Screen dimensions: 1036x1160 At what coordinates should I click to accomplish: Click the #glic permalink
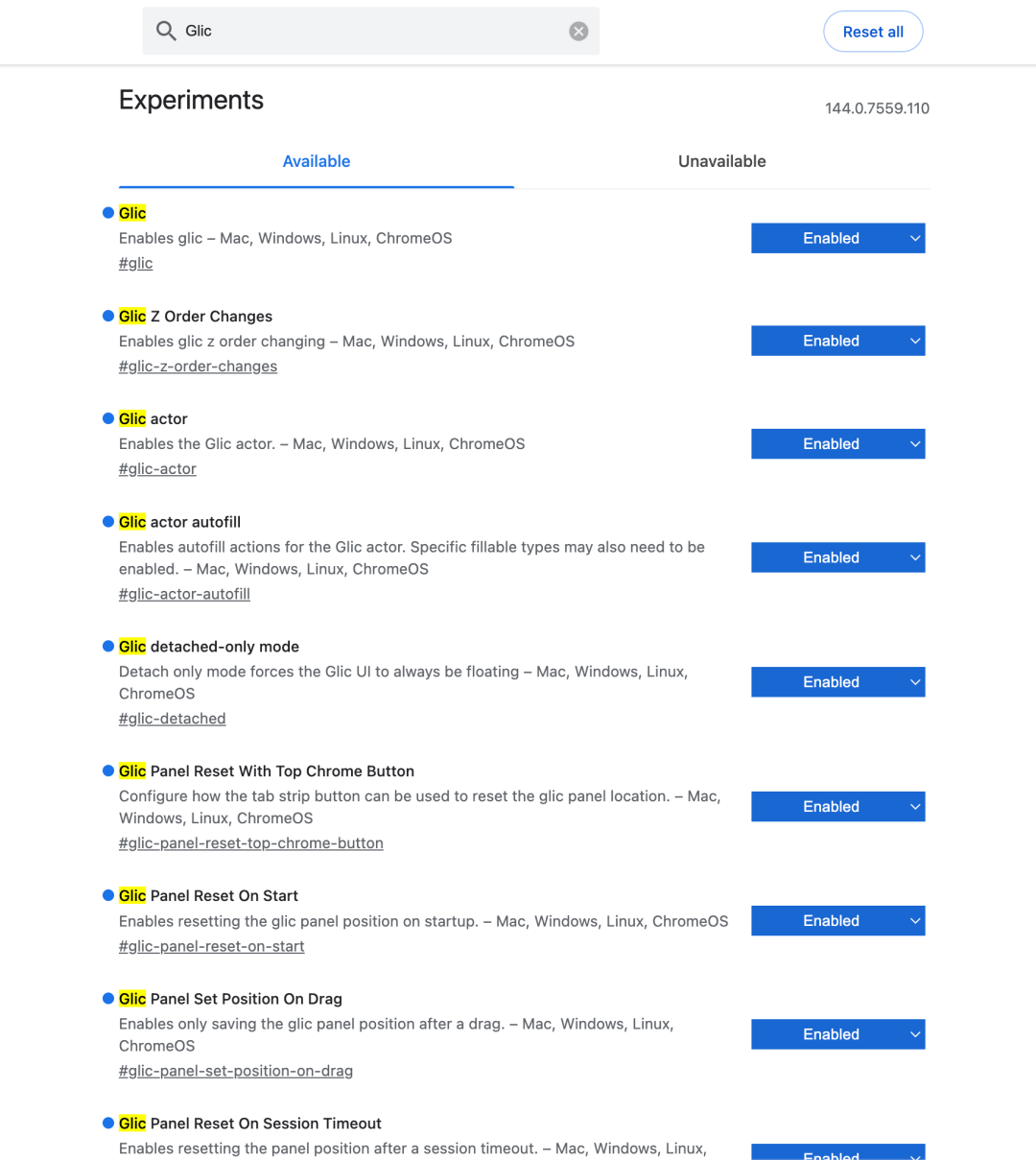click(x=135, y=262)
